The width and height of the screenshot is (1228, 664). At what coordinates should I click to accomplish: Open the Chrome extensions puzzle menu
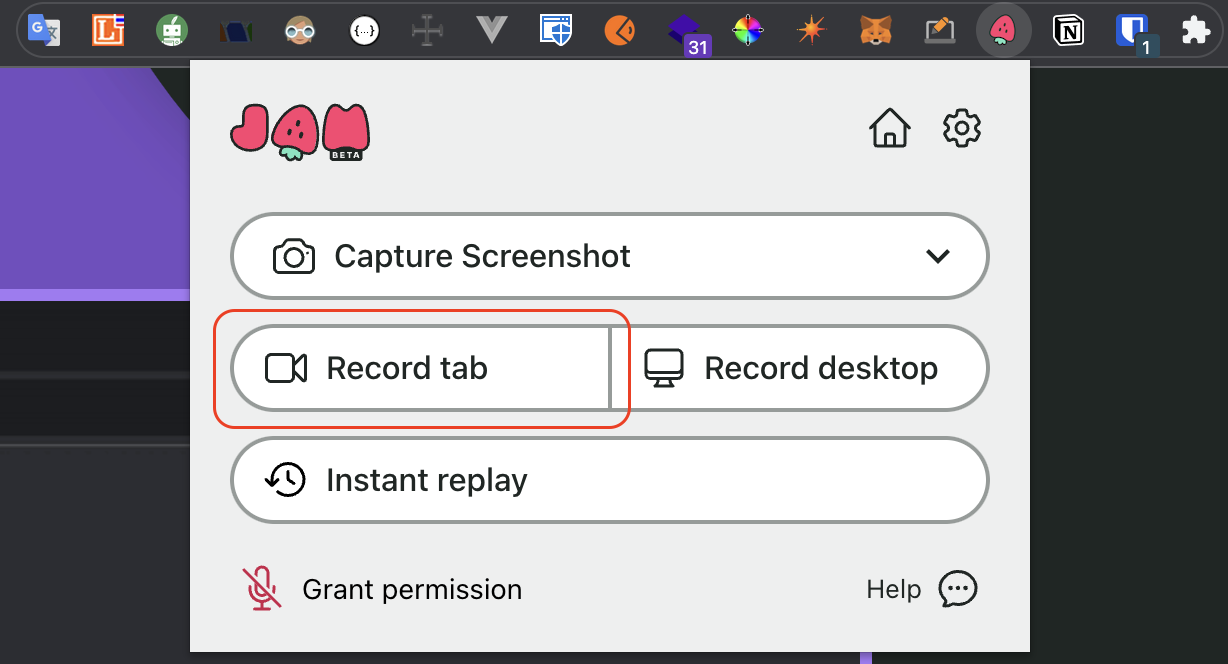click(1196, 30)
